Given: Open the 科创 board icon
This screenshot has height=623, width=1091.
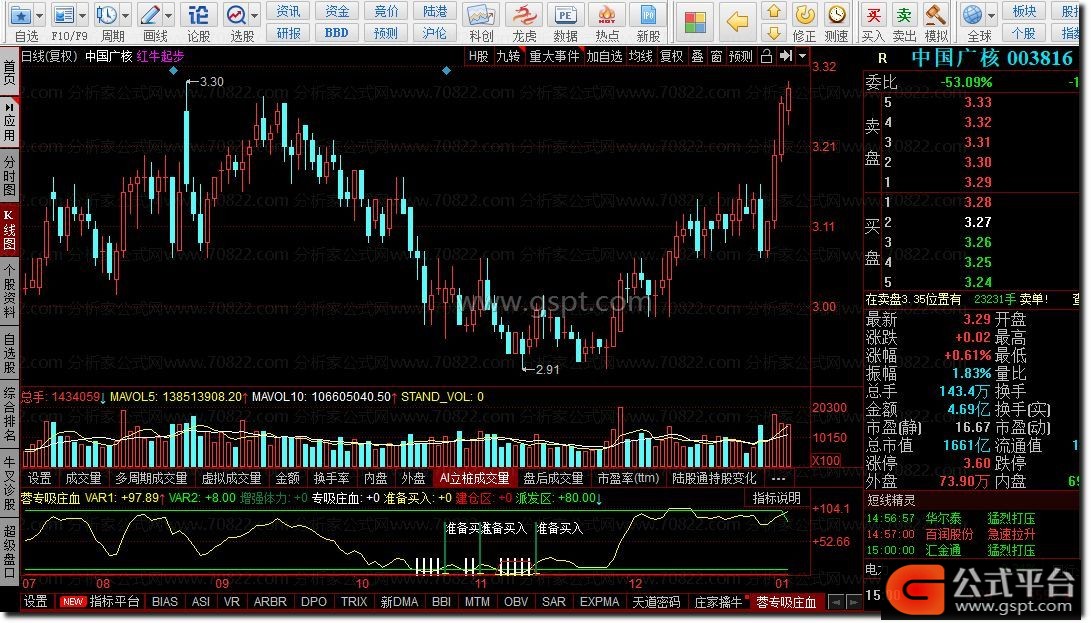Looking at the screenshot, I should (x=481, y=15).
